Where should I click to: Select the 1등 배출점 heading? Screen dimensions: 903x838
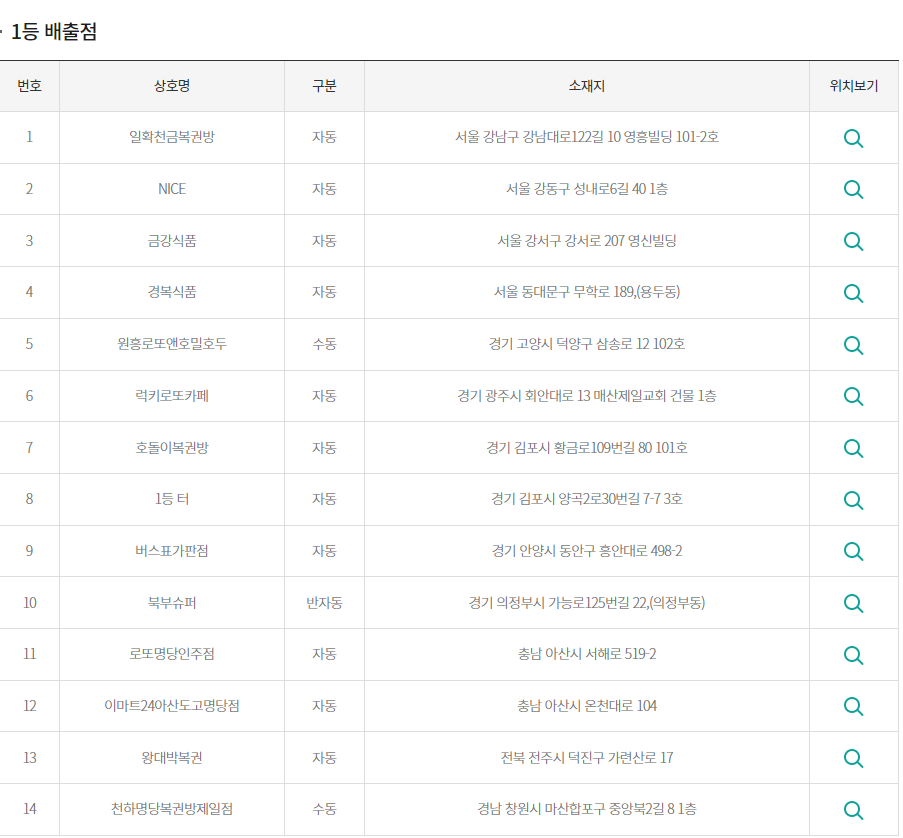54,31
